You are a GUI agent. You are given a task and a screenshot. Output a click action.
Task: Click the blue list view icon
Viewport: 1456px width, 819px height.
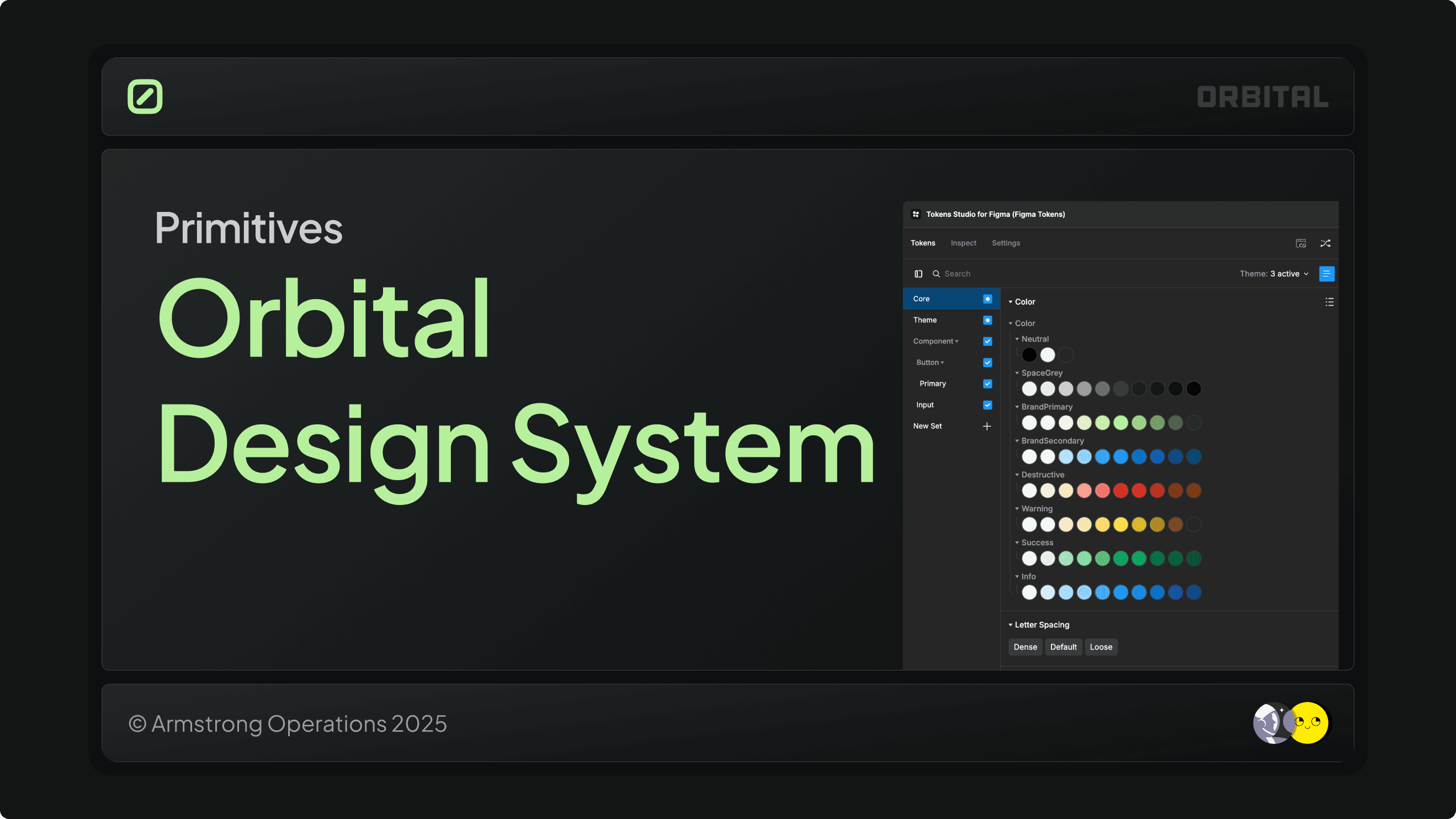[x=1326, y=274]
